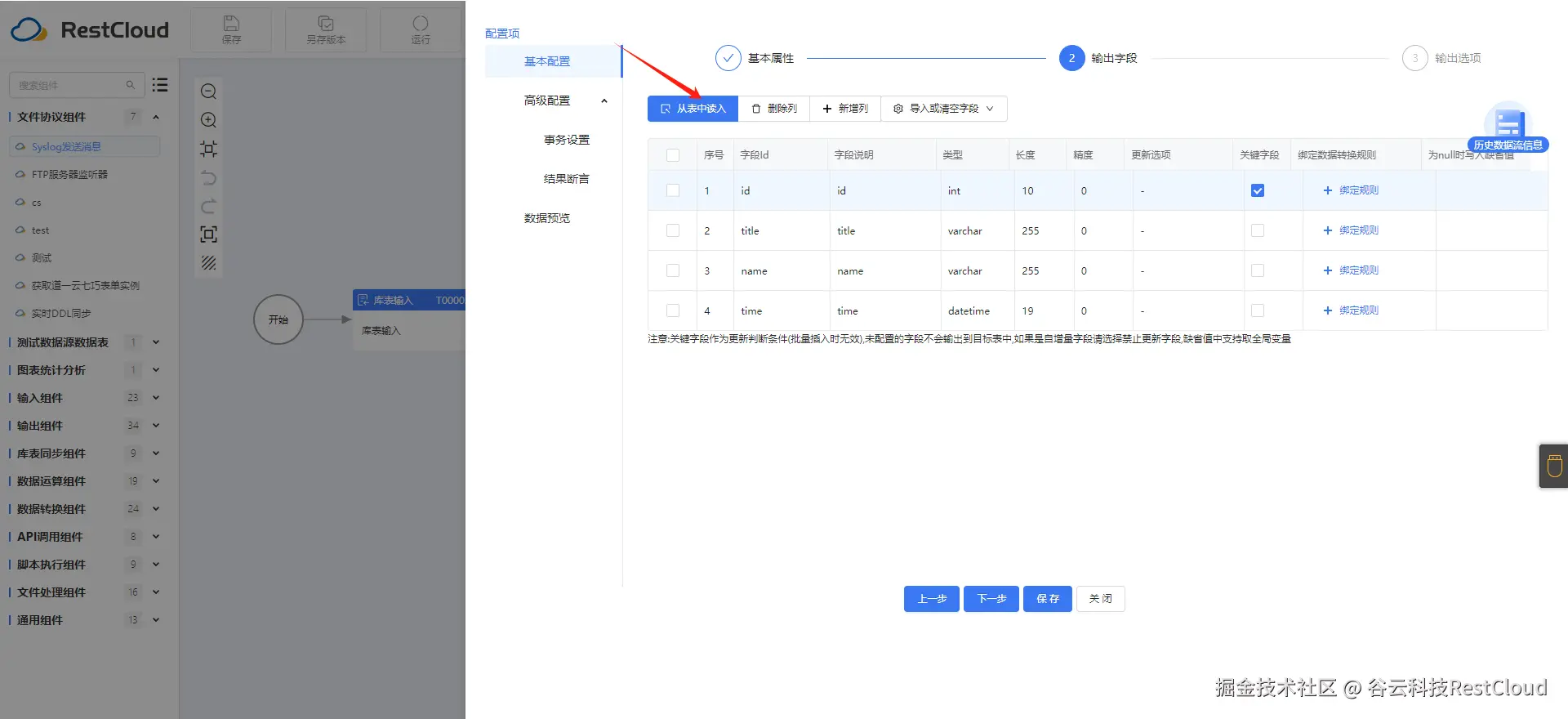The width and height of the screenshot is (1568, 719).
Task: Click the 保存 toolbar icon at top
Action: (x=231, y=29)
